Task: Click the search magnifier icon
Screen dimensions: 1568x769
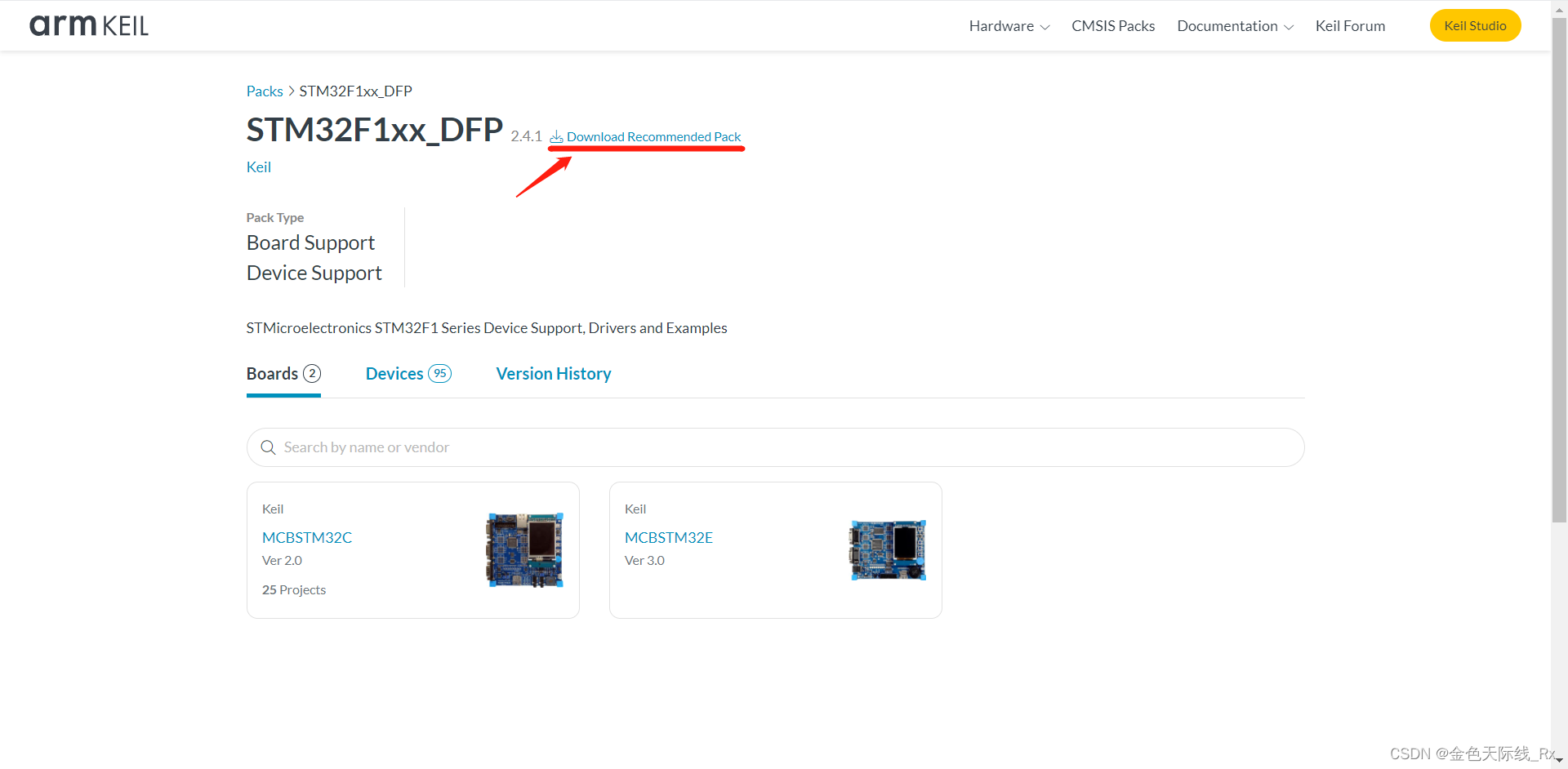Action: (x=268, y=447)
